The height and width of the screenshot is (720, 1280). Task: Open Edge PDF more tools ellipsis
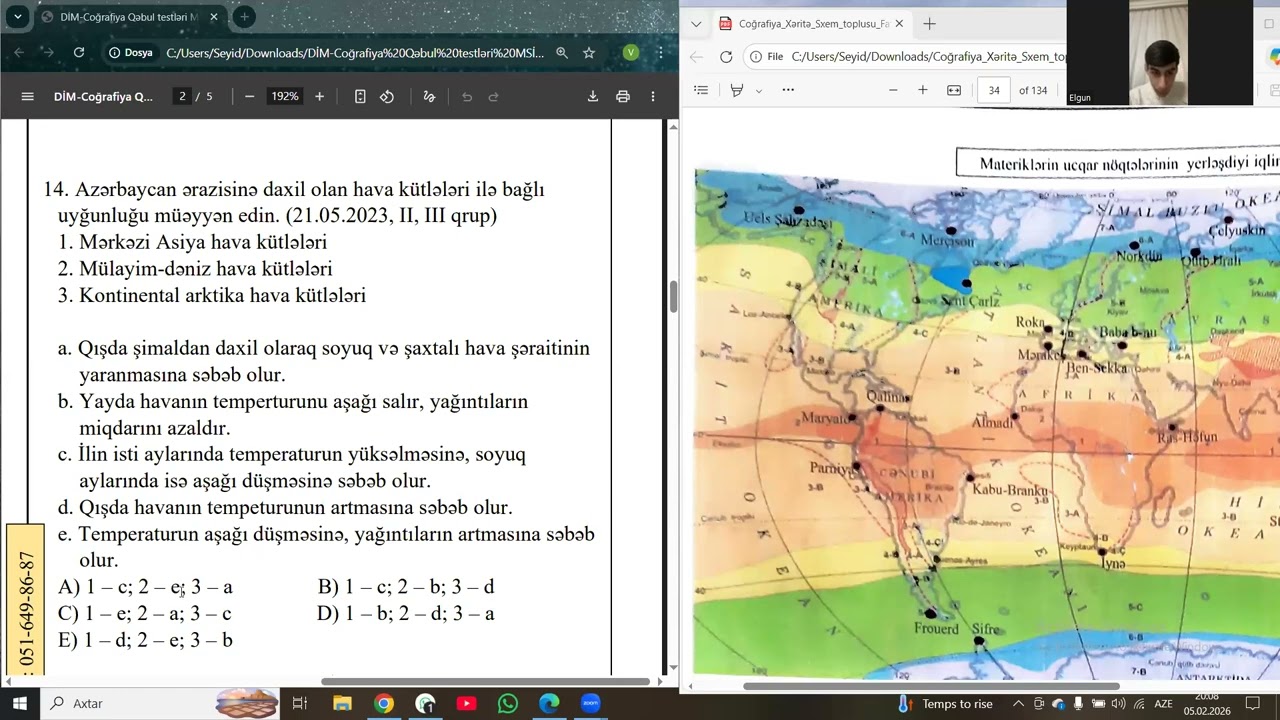[x=788, y=90]
